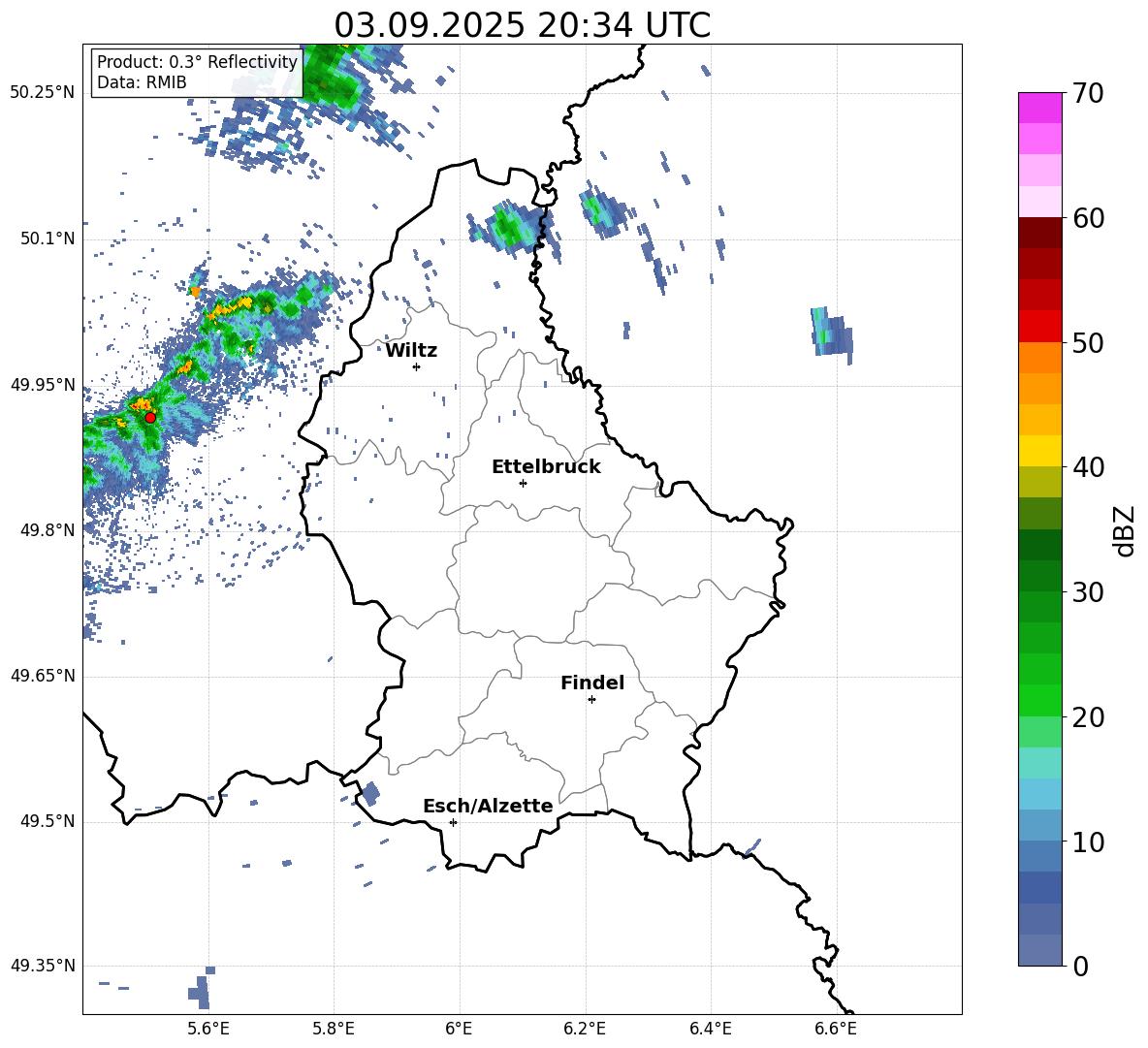Click the 49.65°N latitude label
Image resolution: width=1148 pixels, height=1048 pixels.
(x=43, y=677)
